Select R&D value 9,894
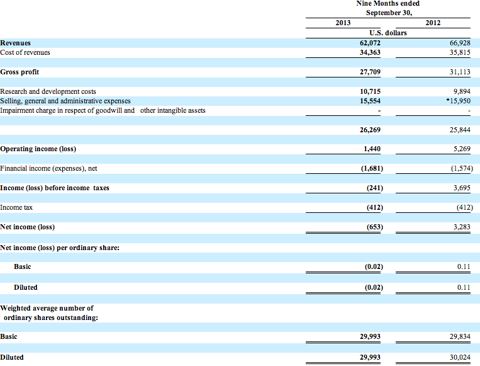480x366 pixels. pos(462,91)
